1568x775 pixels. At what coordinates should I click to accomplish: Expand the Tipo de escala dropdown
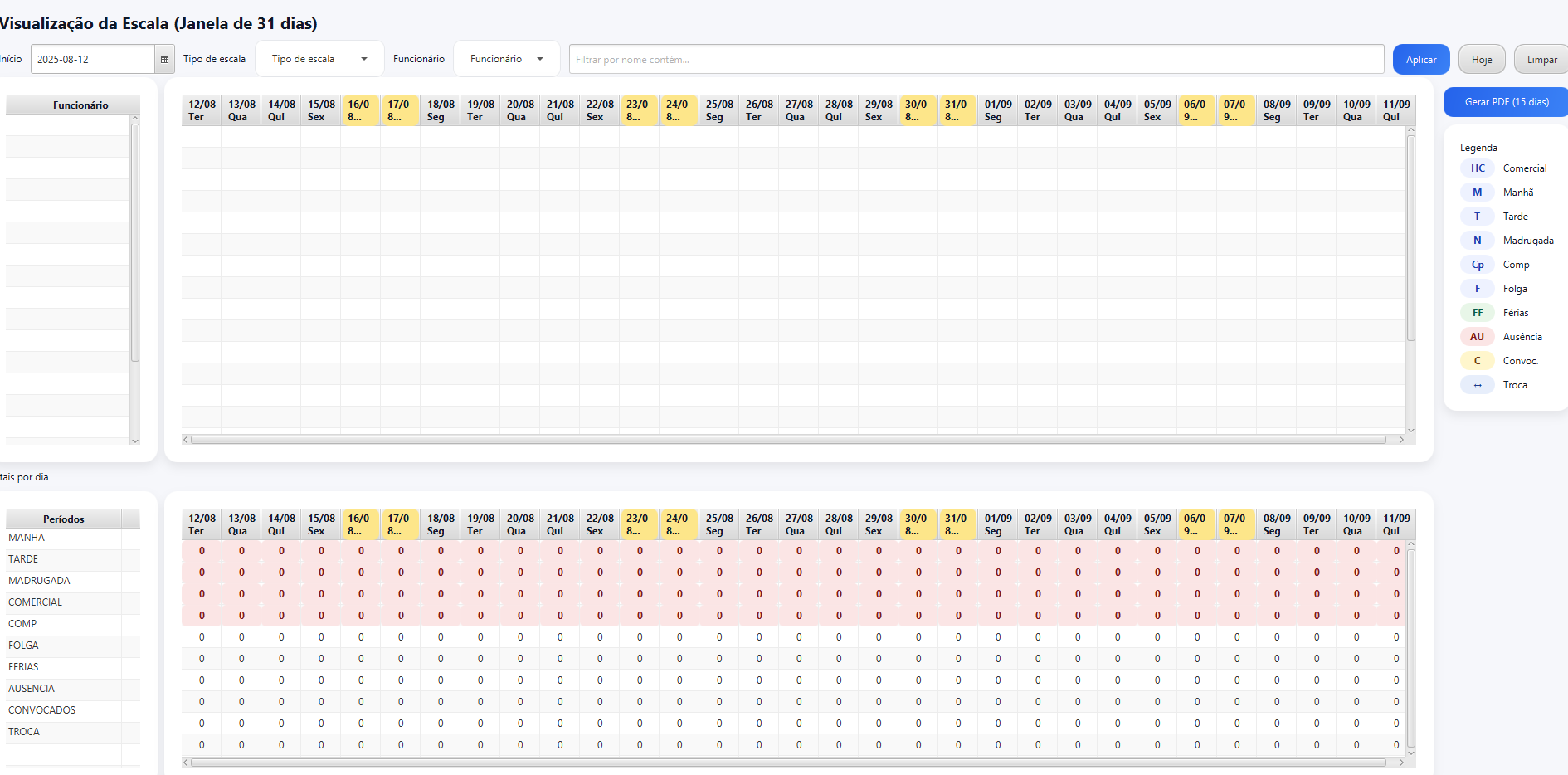coord(319,59)
